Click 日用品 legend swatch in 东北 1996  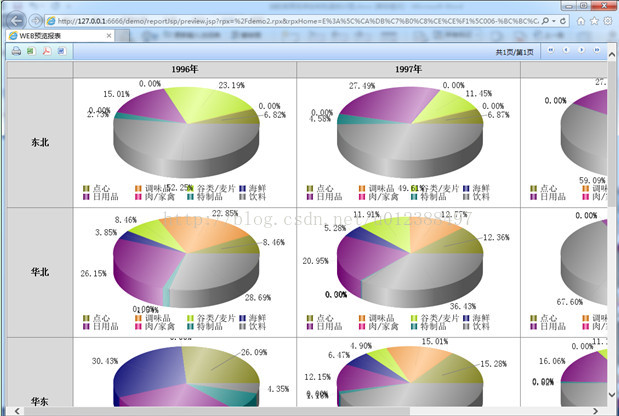86,197
